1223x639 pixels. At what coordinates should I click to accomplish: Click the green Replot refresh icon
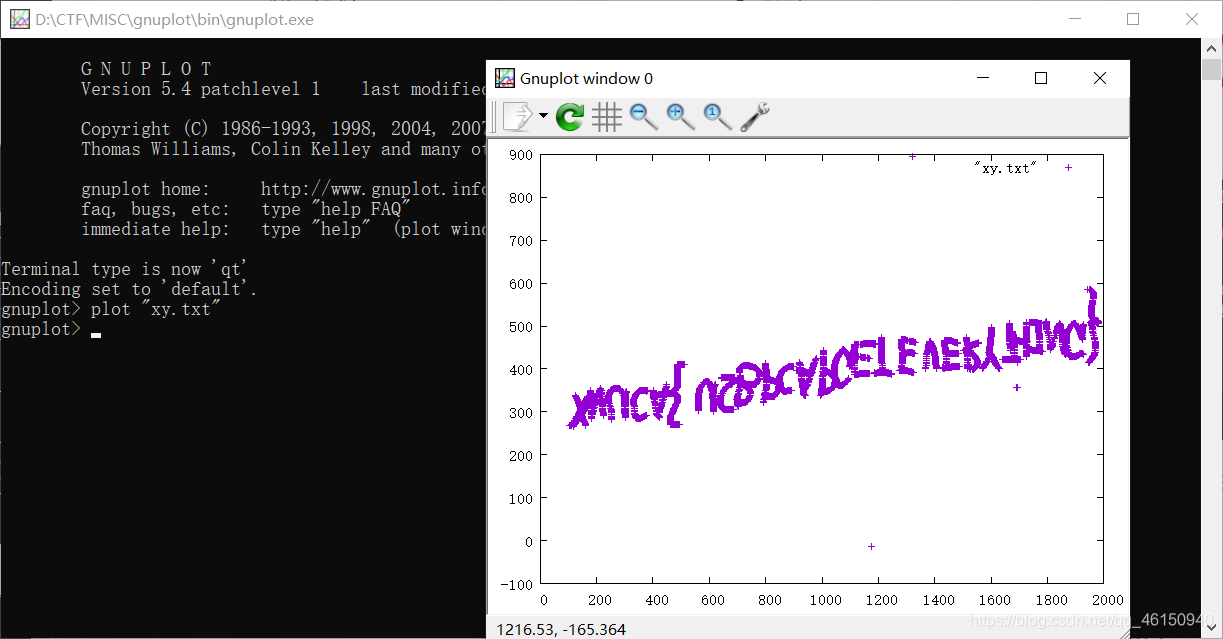pos(570,117)
